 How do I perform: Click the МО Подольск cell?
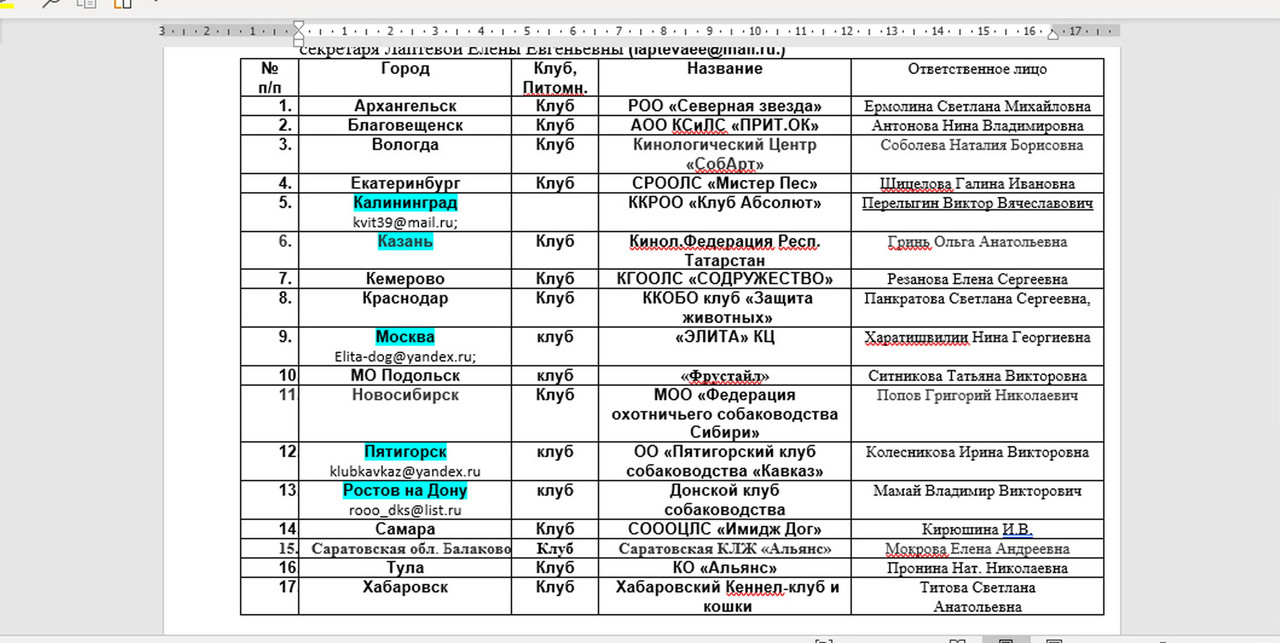(405, 376)
